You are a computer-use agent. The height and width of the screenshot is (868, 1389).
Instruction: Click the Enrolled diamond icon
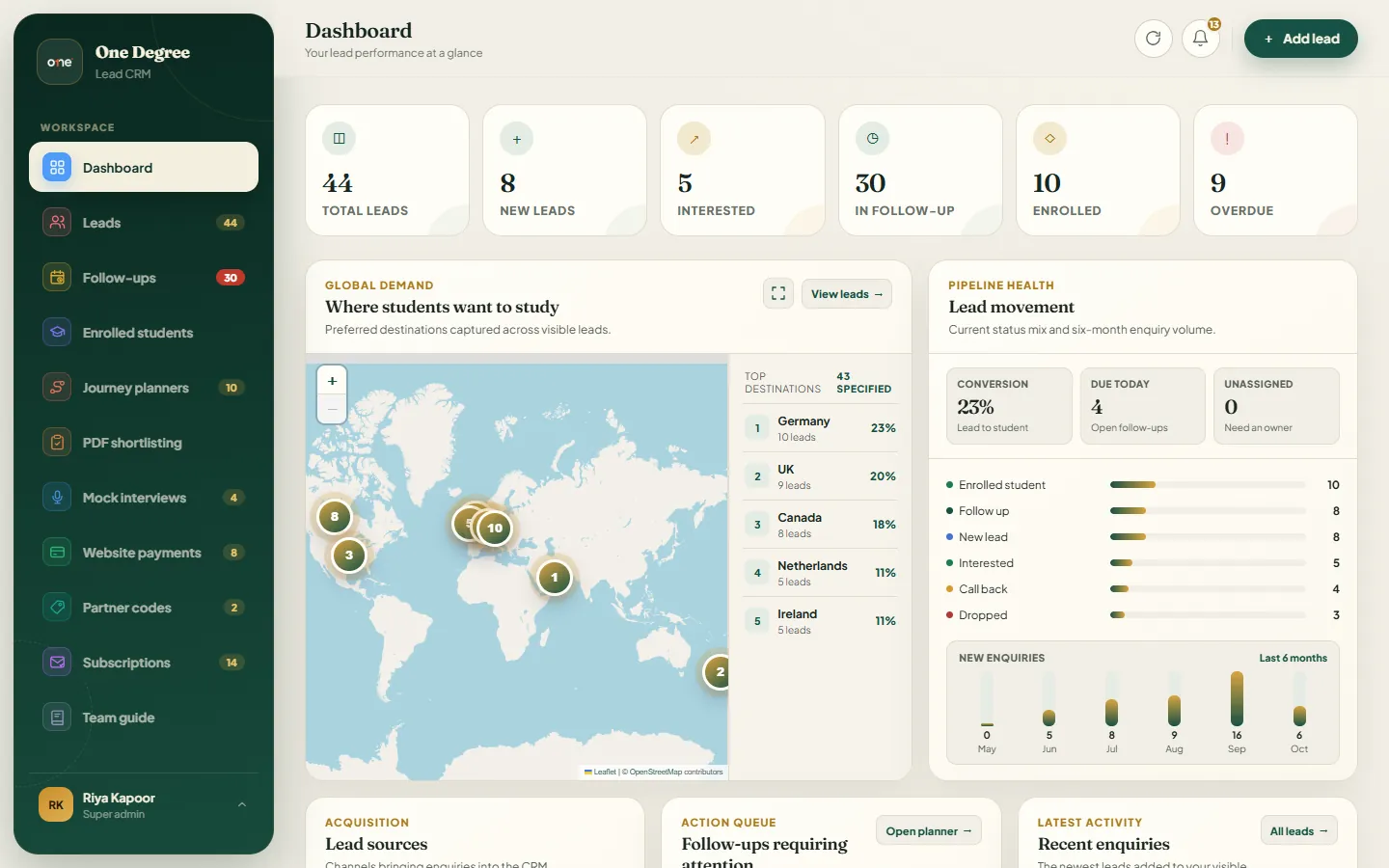click(x=1049, y=139)
